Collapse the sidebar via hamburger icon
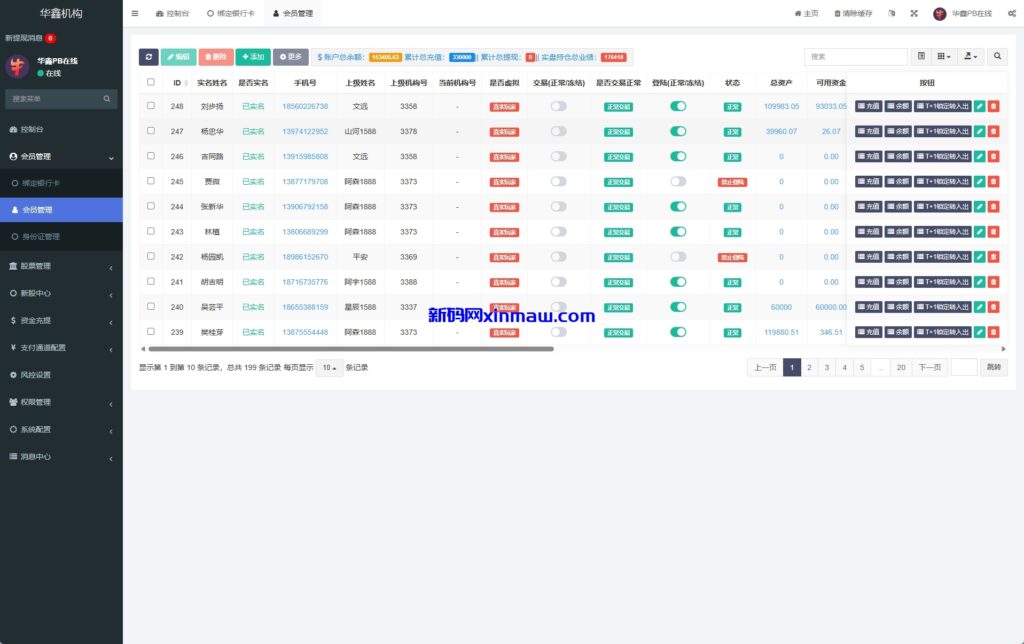 point(135,14)
